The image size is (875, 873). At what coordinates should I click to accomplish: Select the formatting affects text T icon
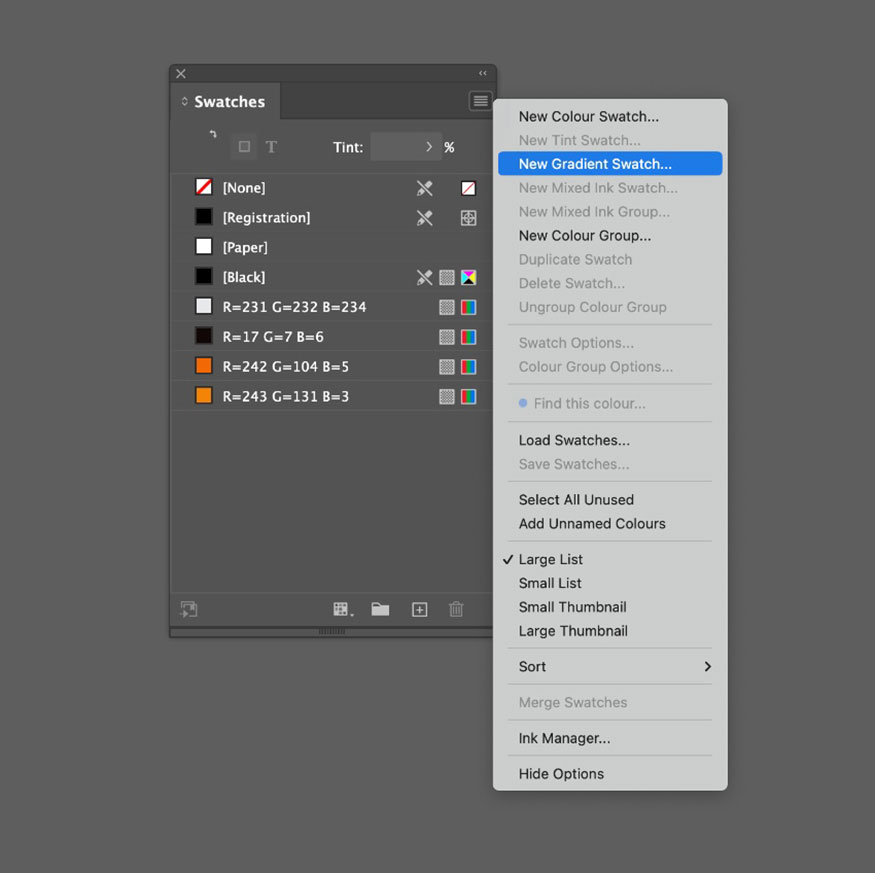[271, 147]
